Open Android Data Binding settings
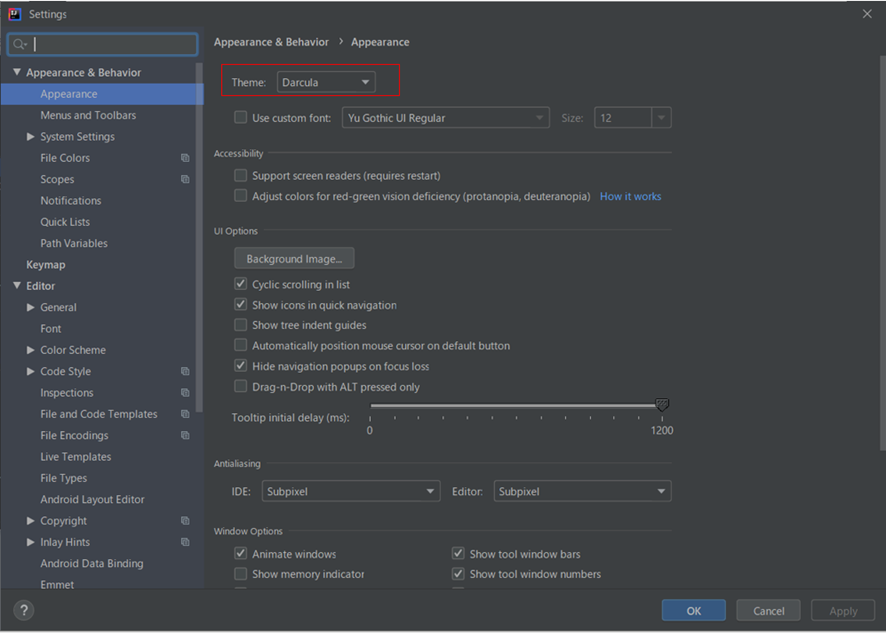Viewport: 886px width, 633px height. pos(92,563)
